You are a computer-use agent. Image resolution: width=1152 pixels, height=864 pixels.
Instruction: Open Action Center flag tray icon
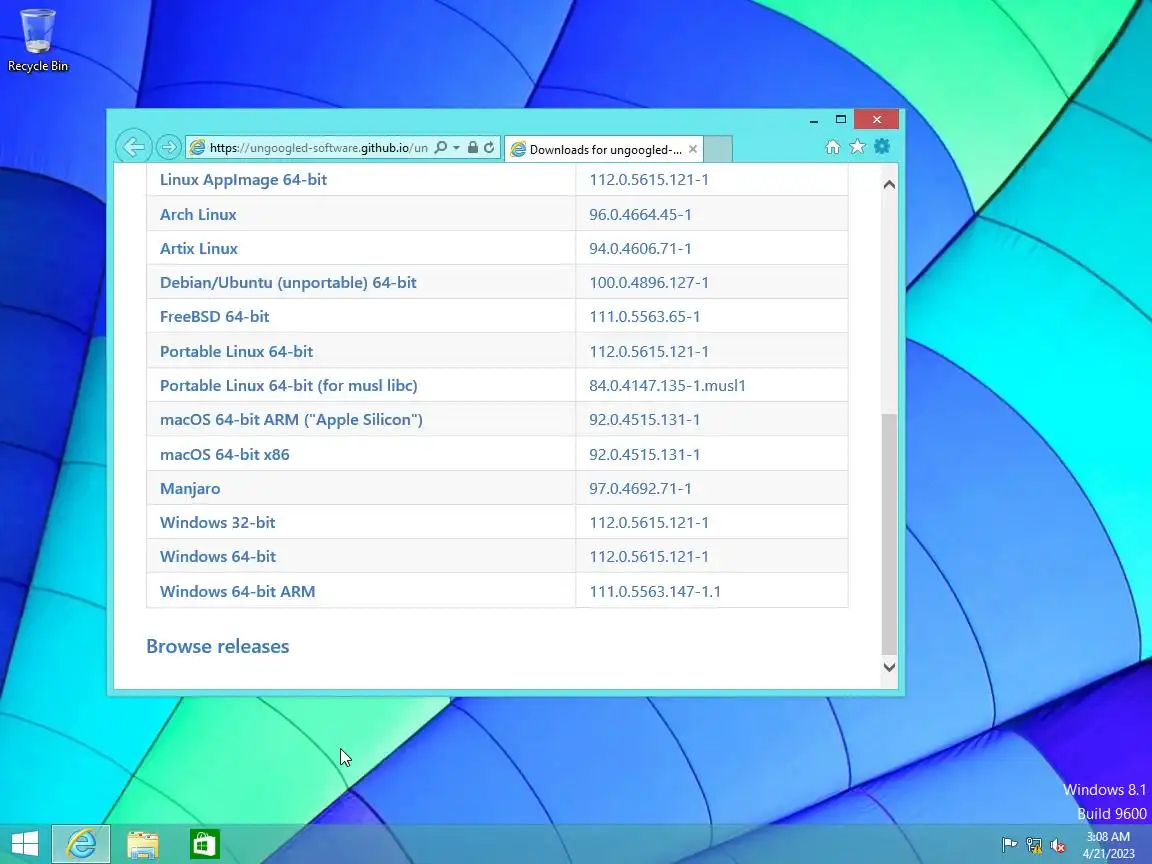[1009, 845]
